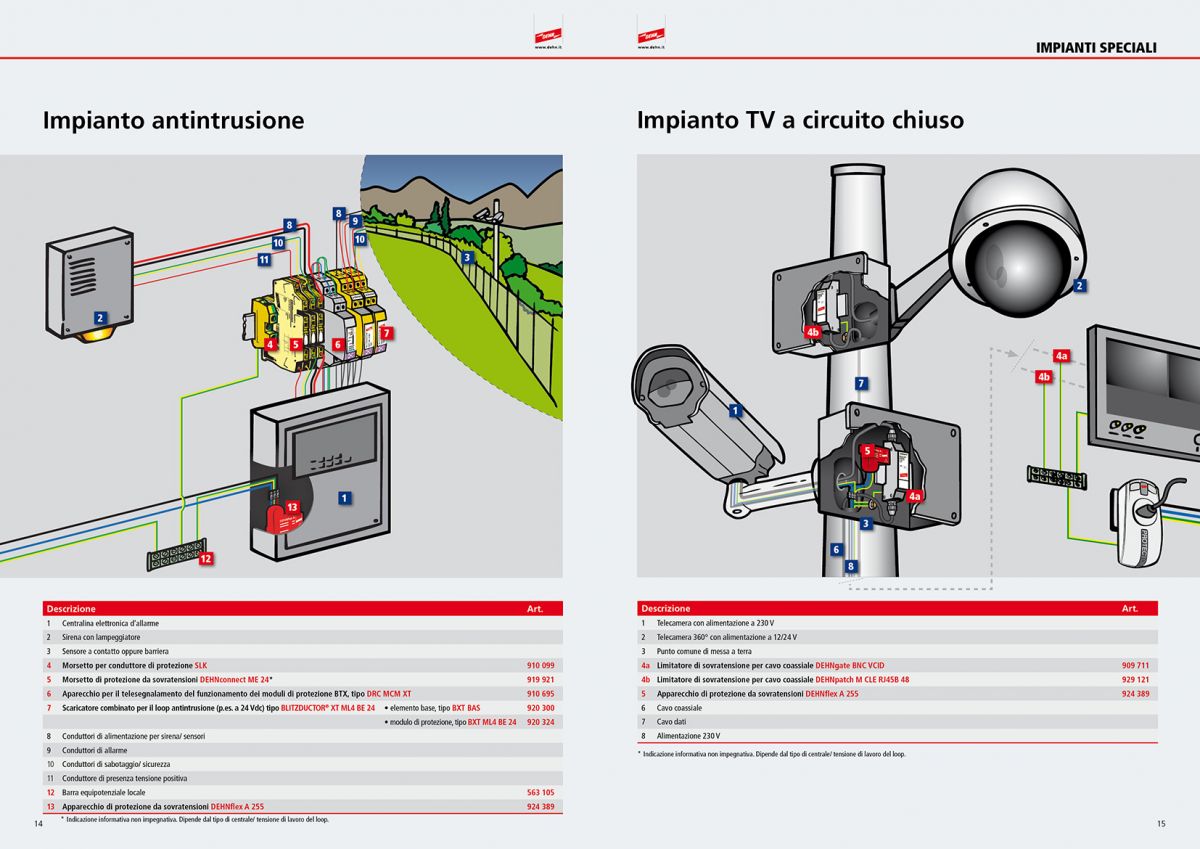
Task: Click article number 563 105
Action: coord(540,792)
